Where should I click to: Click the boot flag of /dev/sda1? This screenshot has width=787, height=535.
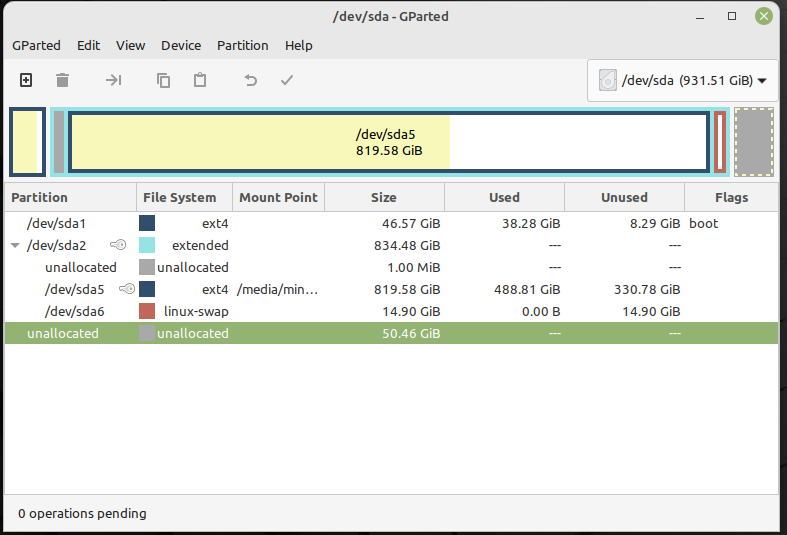pos(704,223)
